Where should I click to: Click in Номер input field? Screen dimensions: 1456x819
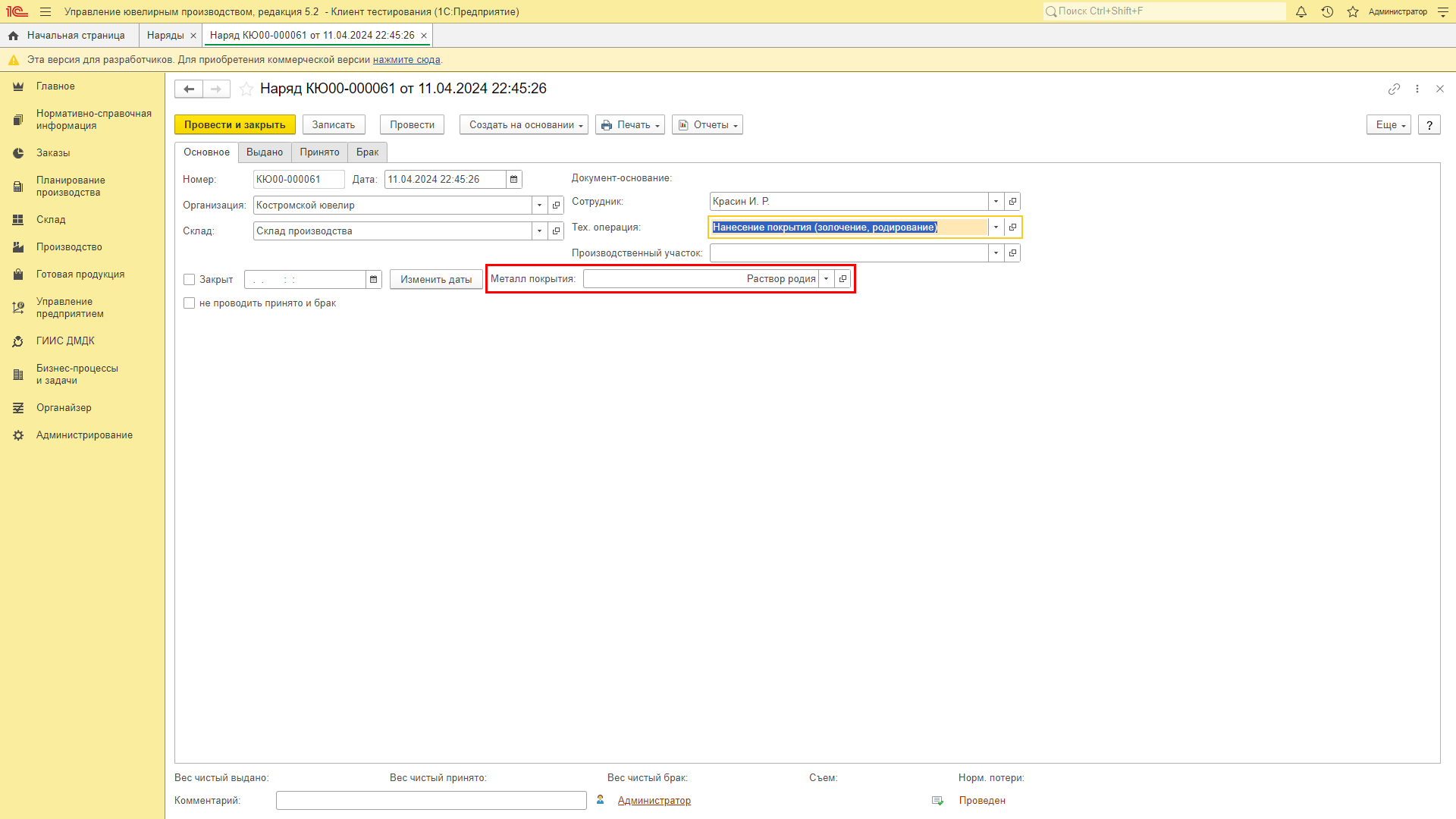(299, 180)
